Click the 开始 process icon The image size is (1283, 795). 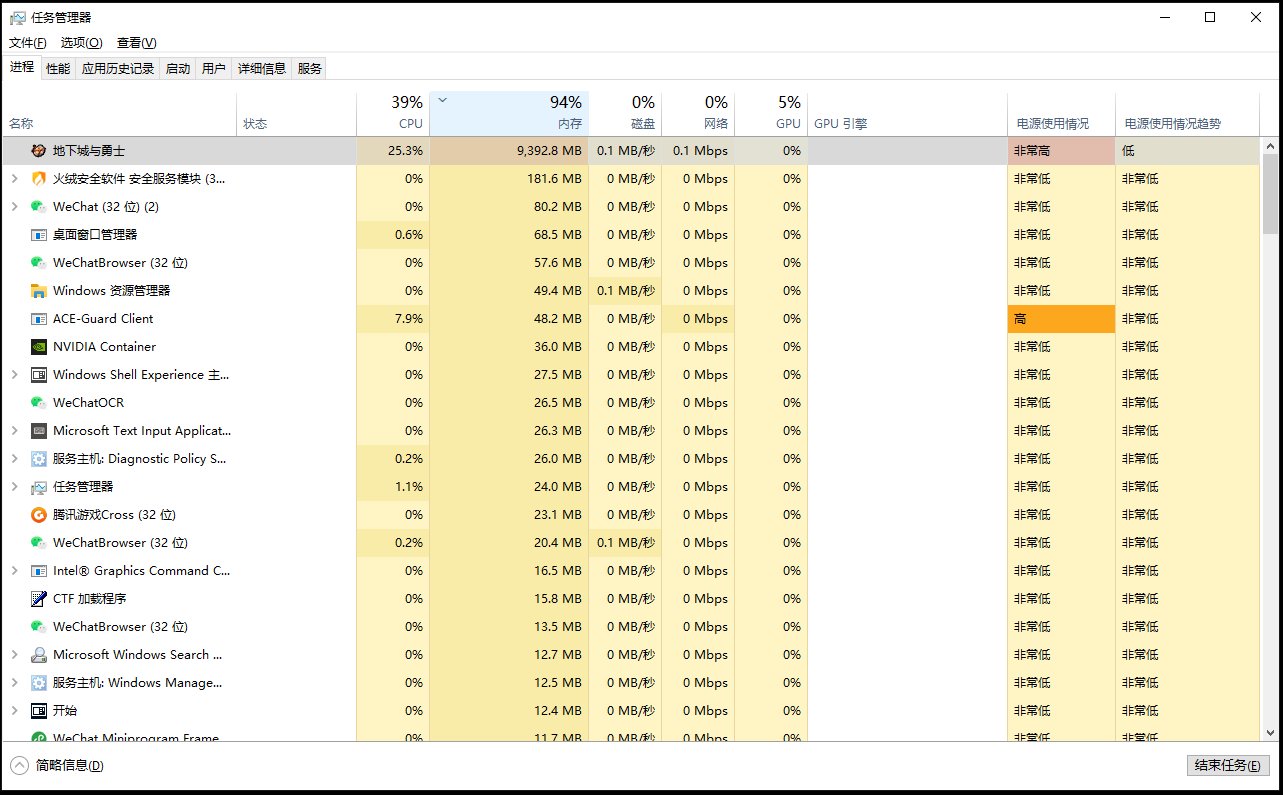(x=38, y=710)
